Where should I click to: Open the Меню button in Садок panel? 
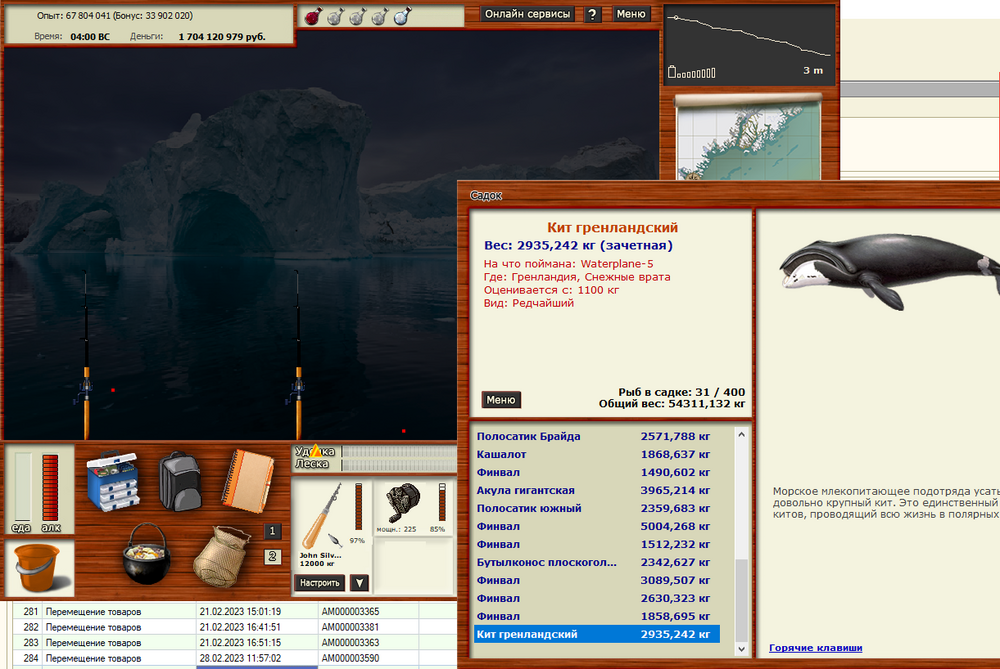[x=501, y=400]
